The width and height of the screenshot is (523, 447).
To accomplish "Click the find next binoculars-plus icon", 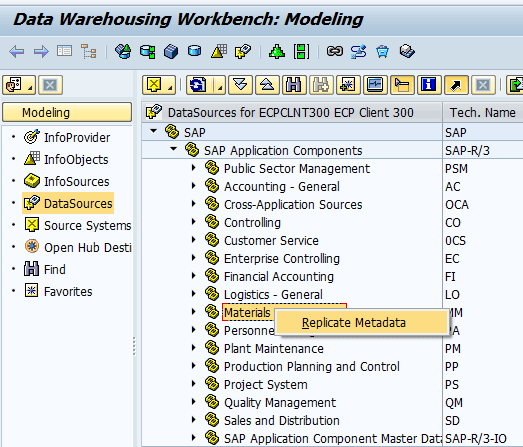I will (321, 85).
